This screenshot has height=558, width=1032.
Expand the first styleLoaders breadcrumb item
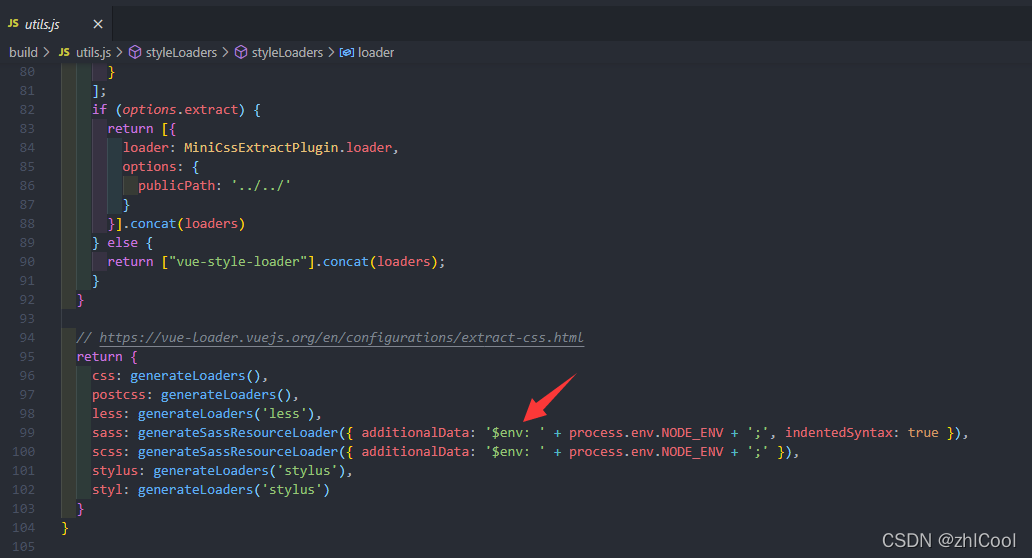click(181, 52)
